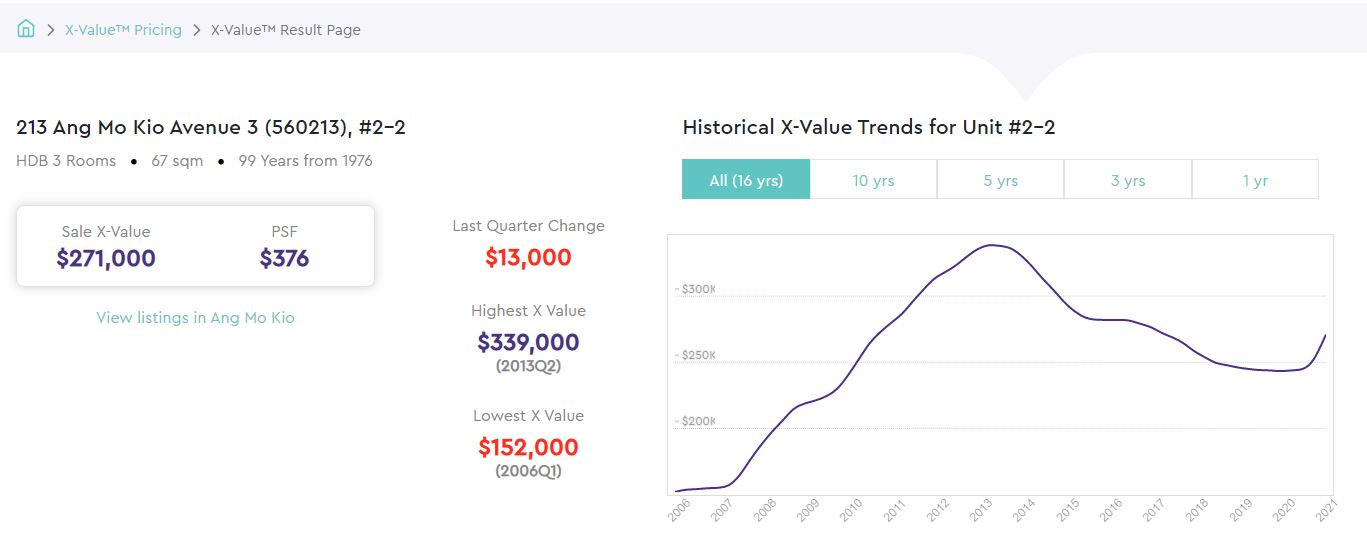Click the Last Quarter Change $13,000 amount
Viewport: 1367px width, 539px height.
pos(528,257)
